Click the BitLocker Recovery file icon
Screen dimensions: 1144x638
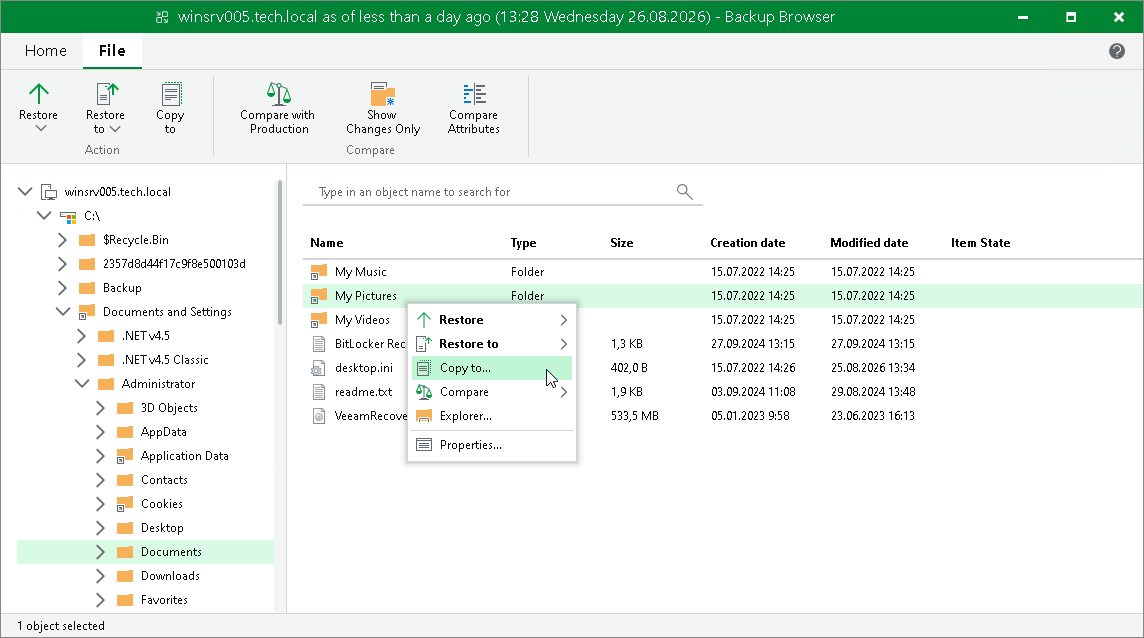(318, 344)
